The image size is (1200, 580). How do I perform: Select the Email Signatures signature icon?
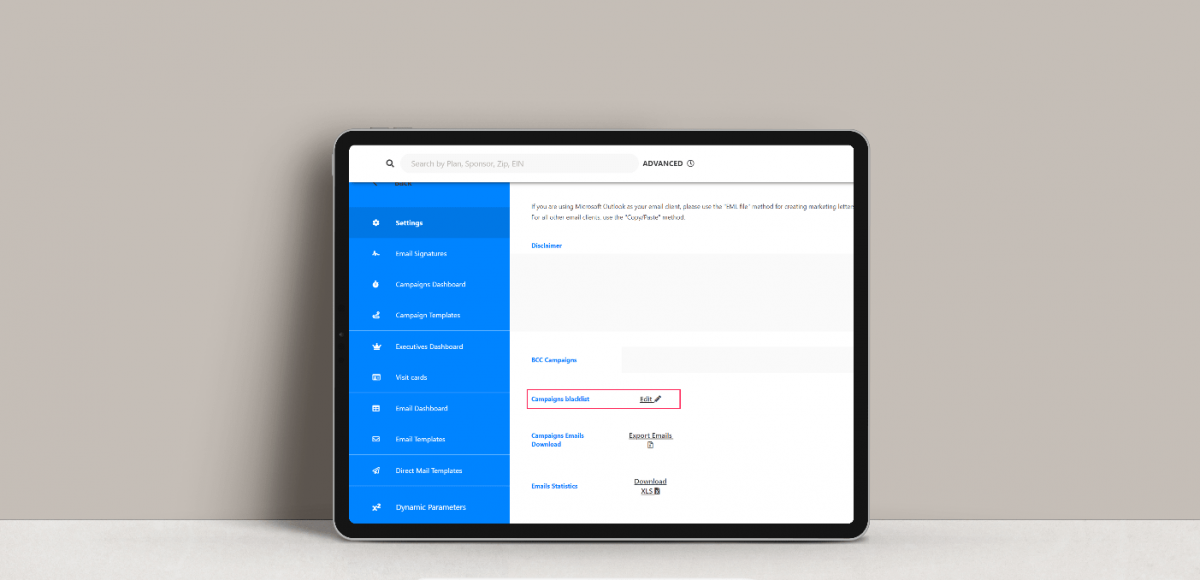tap(376, 254)
